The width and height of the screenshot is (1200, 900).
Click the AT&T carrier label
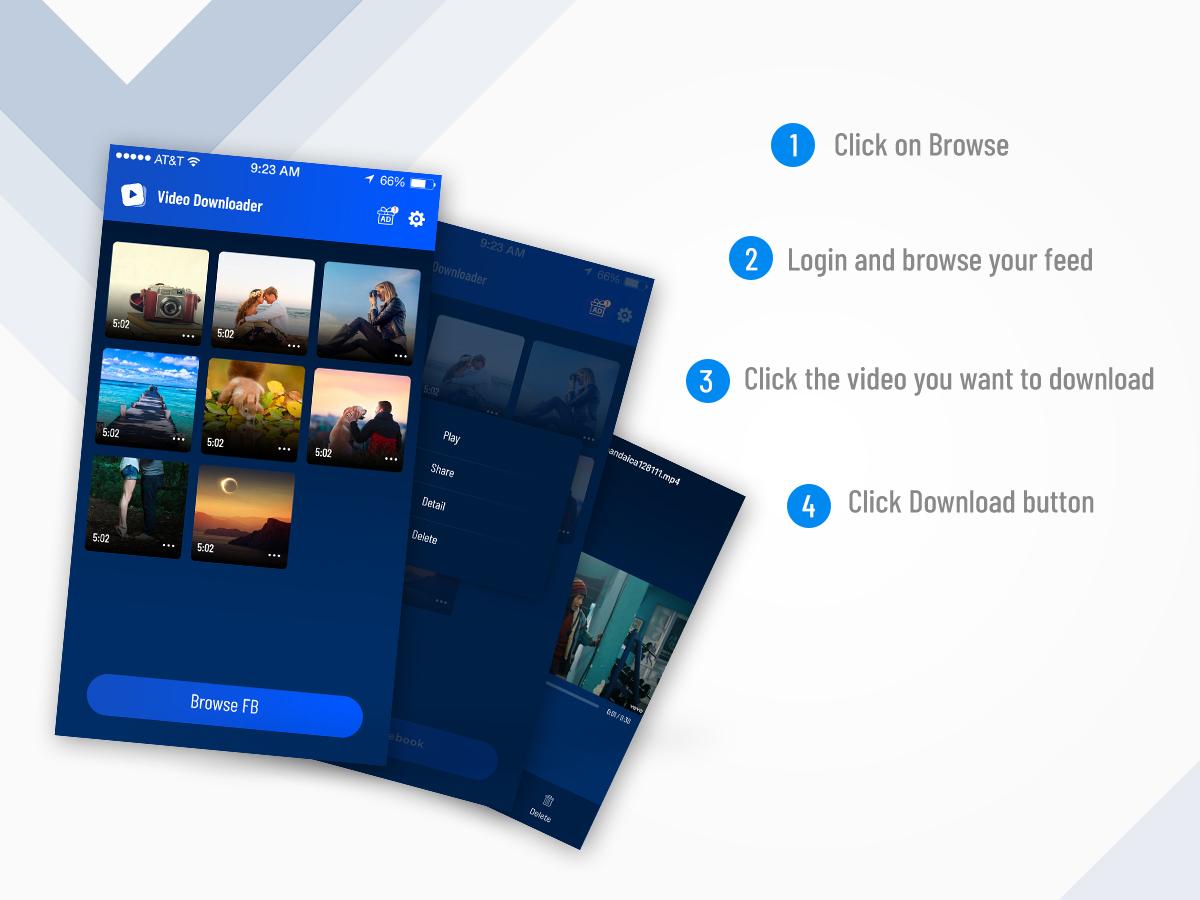click(168, 159)
